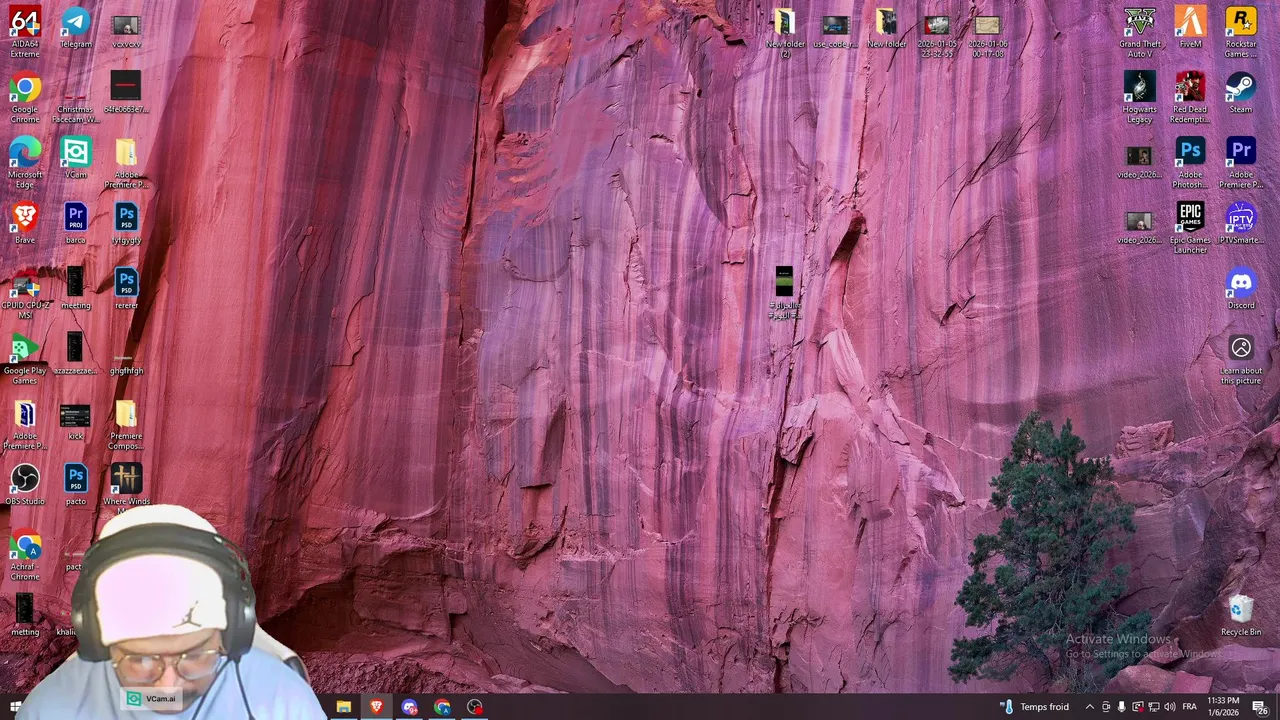This screenshot has width=1280, height=720.
Task: Open the notification center with badge 26
Action: [1259, 707]
